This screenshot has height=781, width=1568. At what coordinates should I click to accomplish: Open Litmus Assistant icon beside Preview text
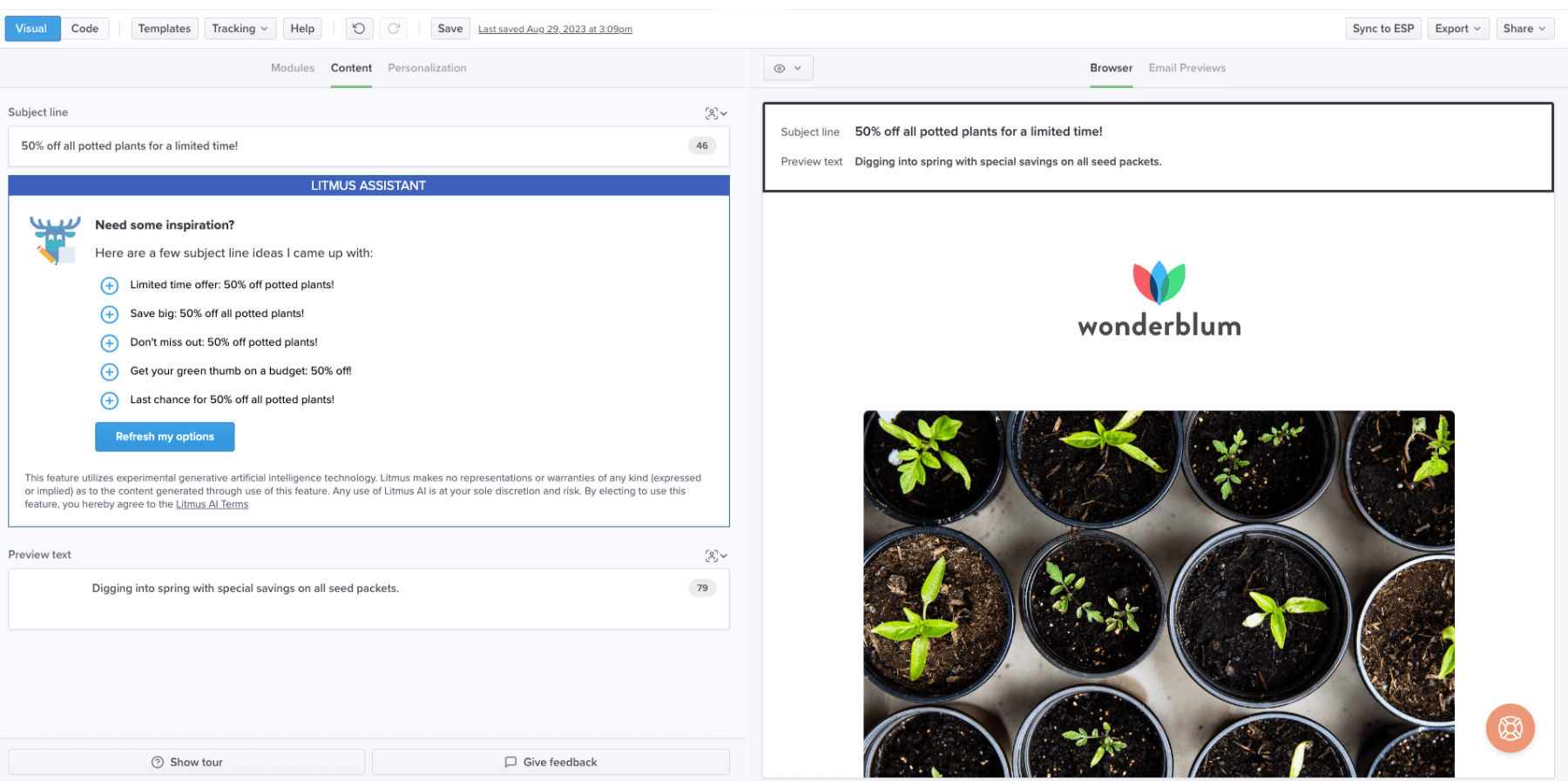[716, 555]
